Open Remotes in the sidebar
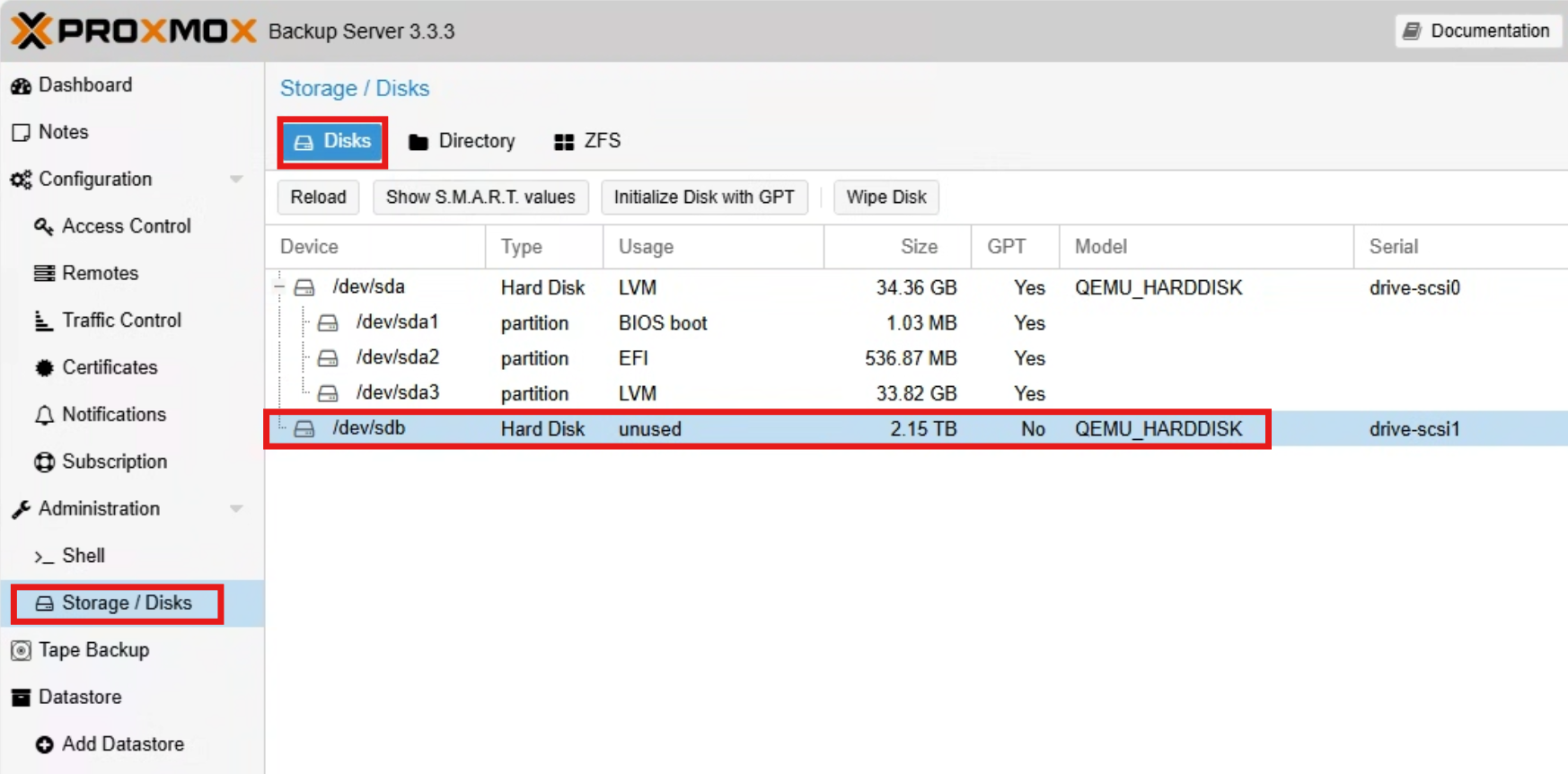 pos(101,273)
